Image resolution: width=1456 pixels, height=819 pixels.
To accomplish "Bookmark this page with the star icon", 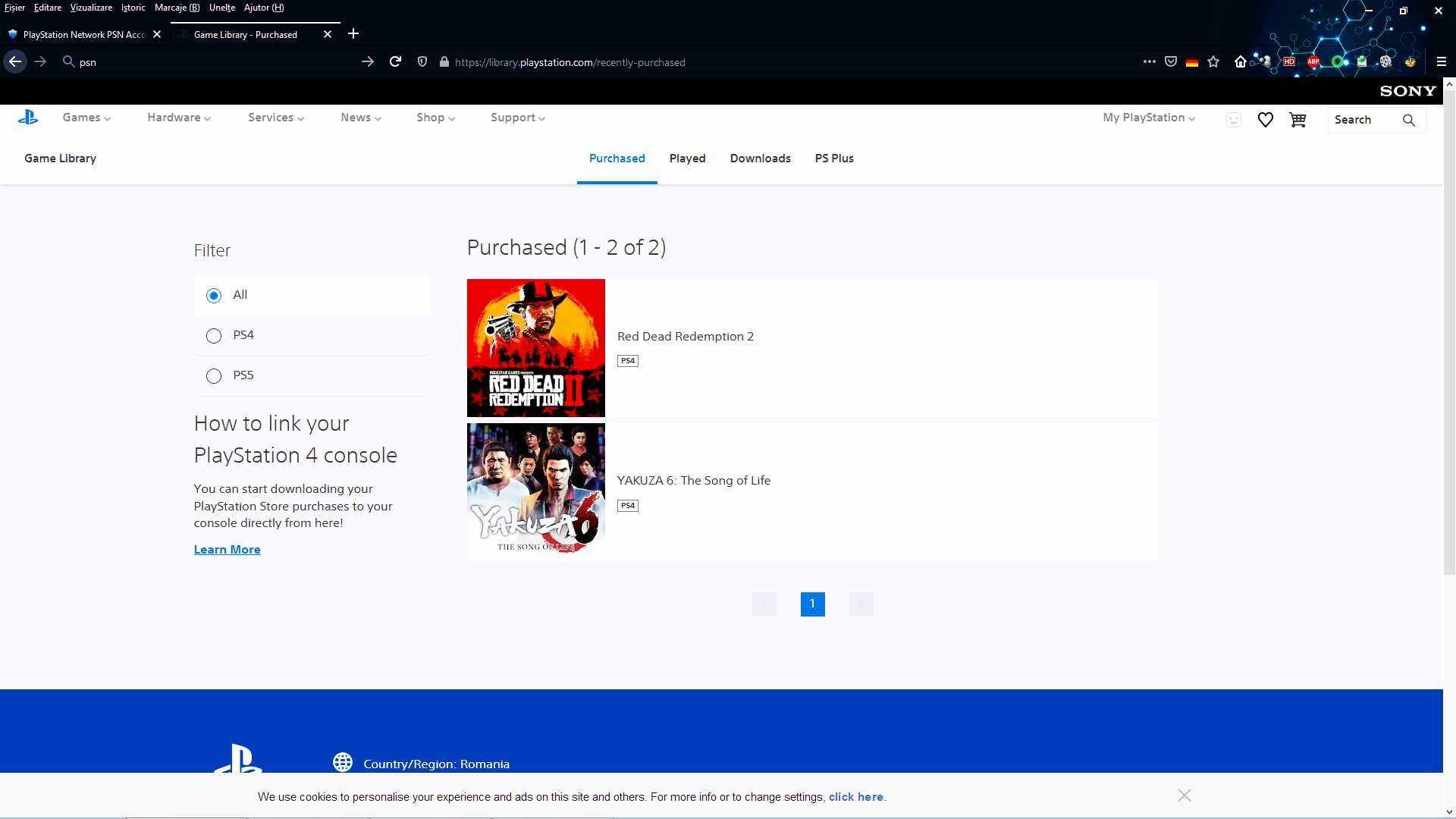I will [x=1213, y=62].
